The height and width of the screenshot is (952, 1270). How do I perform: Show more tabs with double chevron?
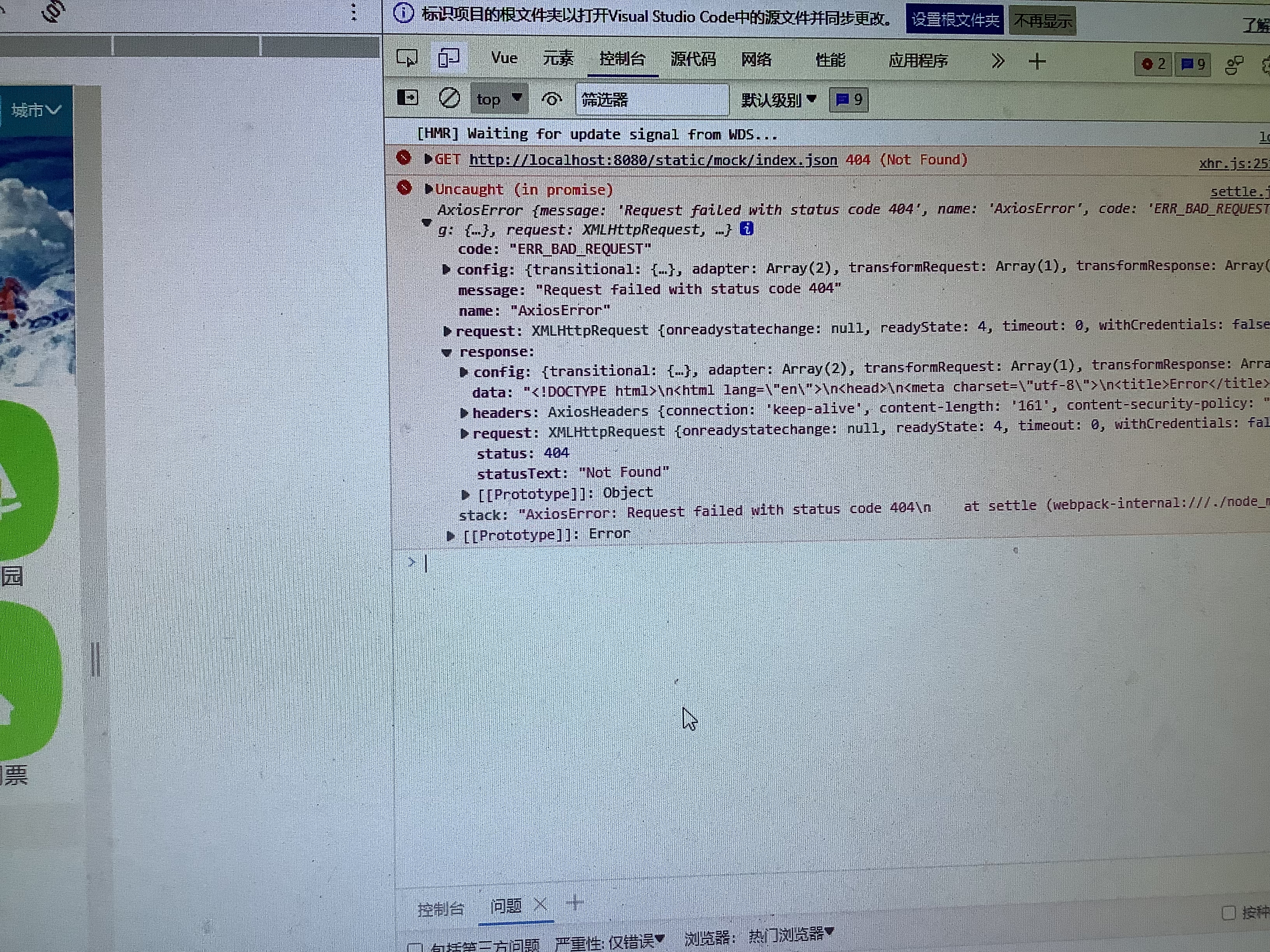point(998,61)
